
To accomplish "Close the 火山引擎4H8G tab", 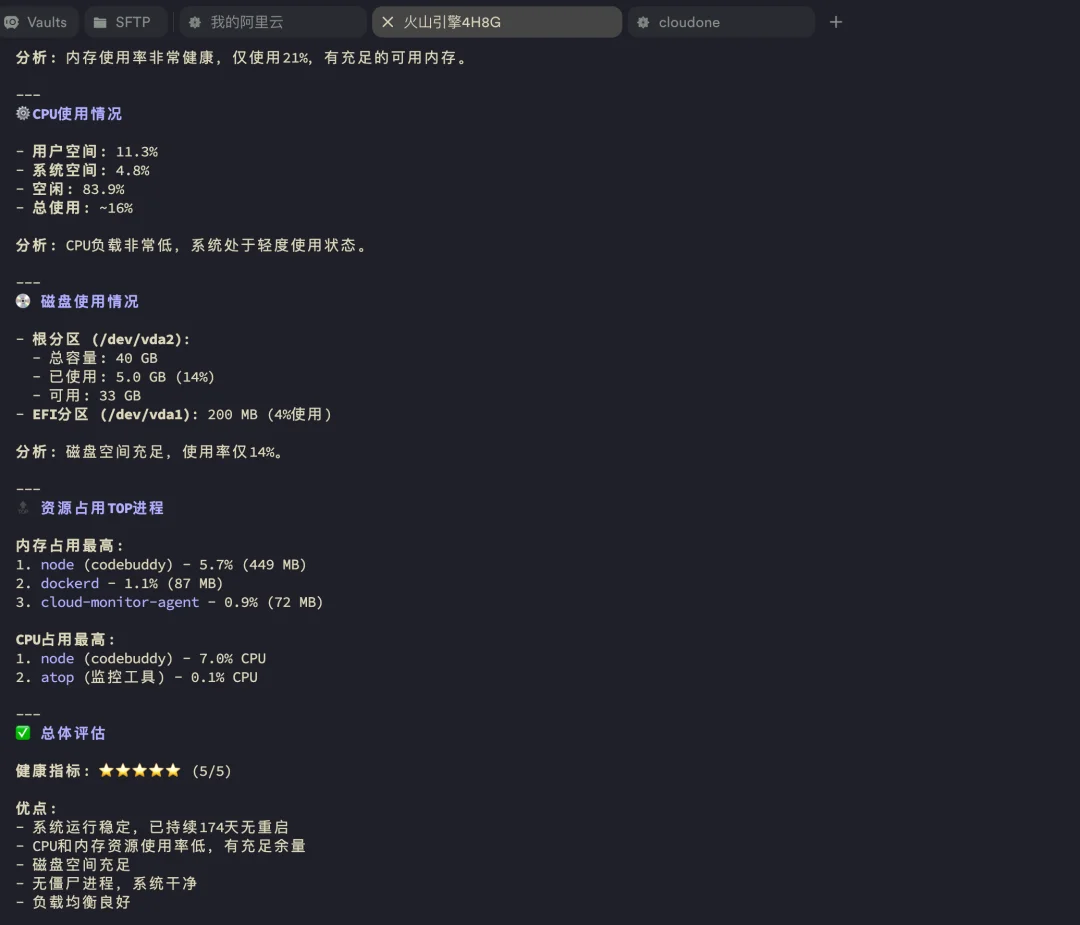I will (x=386, y=22).
